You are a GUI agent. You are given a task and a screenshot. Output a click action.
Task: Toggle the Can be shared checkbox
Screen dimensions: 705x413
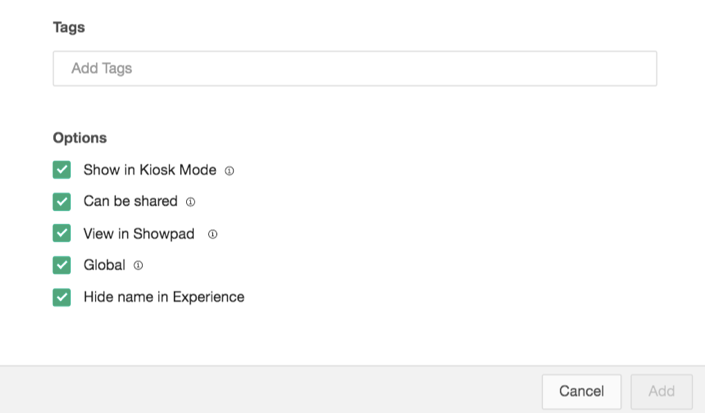(x=62, y=202)
